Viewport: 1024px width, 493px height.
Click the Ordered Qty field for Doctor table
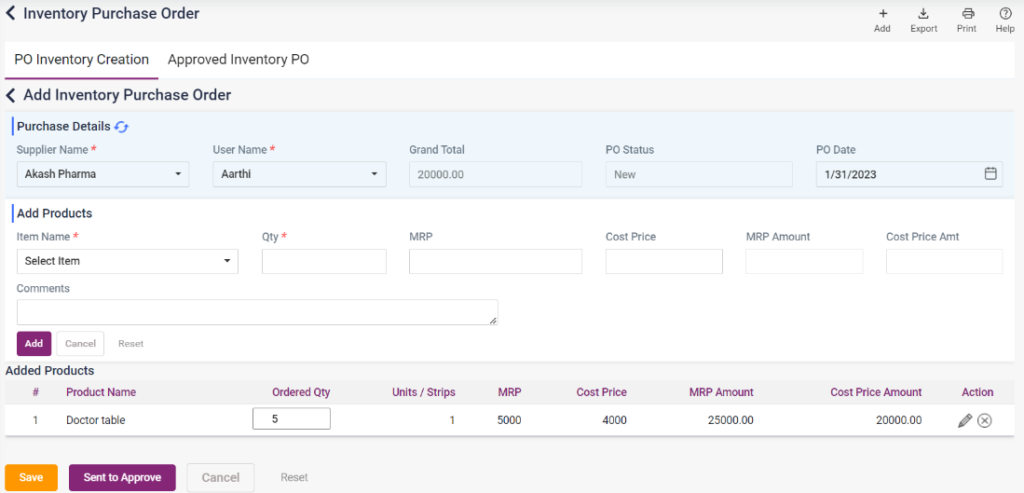coord(291,419)
